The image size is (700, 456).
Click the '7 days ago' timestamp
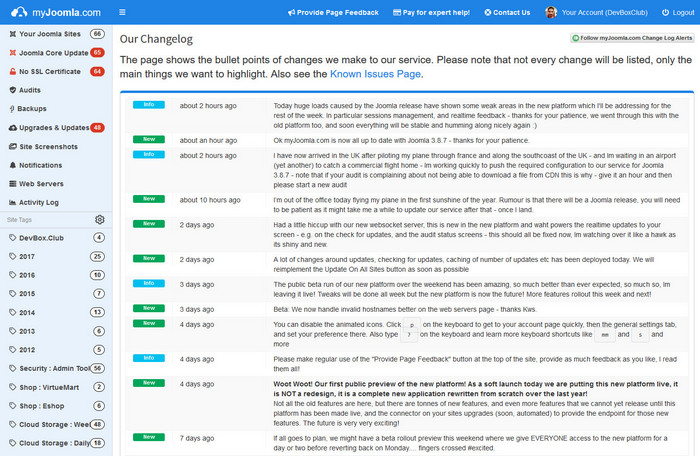tap(197, 439)
